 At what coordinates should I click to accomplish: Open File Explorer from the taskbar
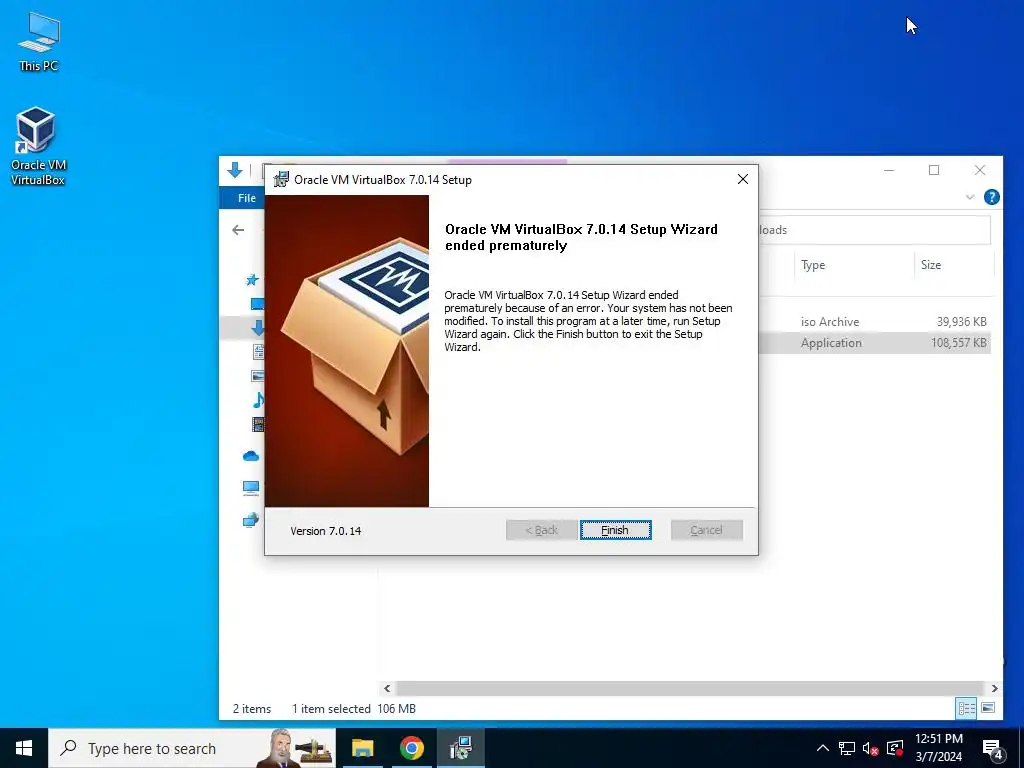pyautogui.click(x=362, y=748)
